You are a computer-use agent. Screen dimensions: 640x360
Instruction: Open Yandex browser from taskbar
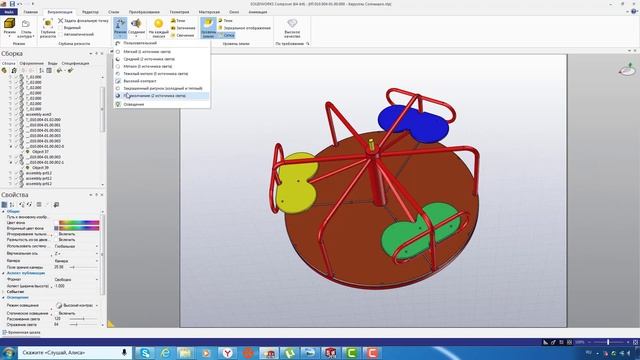pos(227,353)
